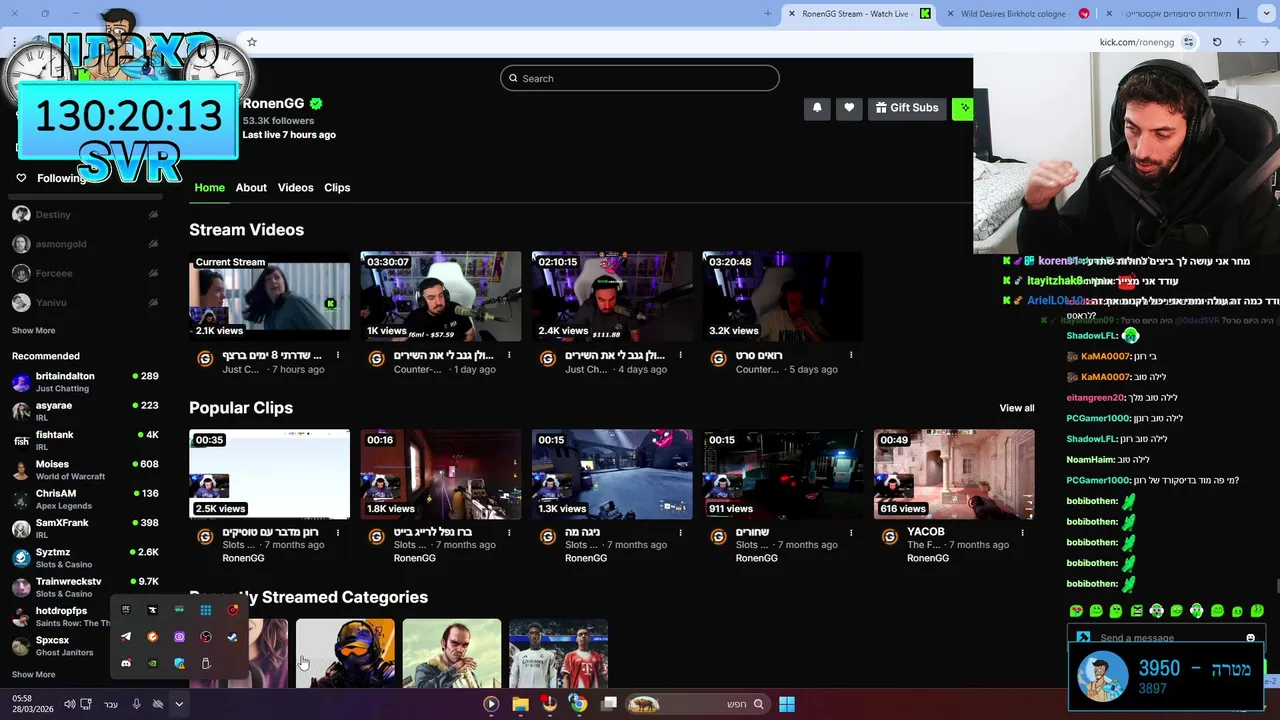Open options menu for the Current Stream video
The width and height of the screenshot is (1280, 720).
(338, 355)
